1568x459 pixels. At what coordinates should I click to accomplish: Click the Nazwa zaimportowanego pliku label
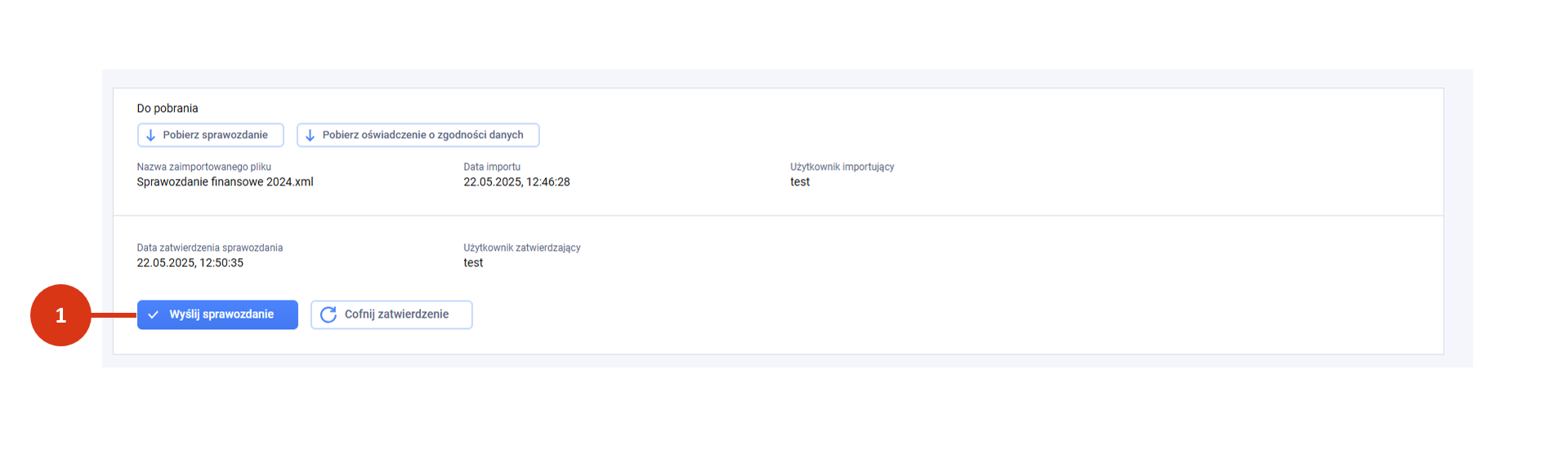(203, 167)
